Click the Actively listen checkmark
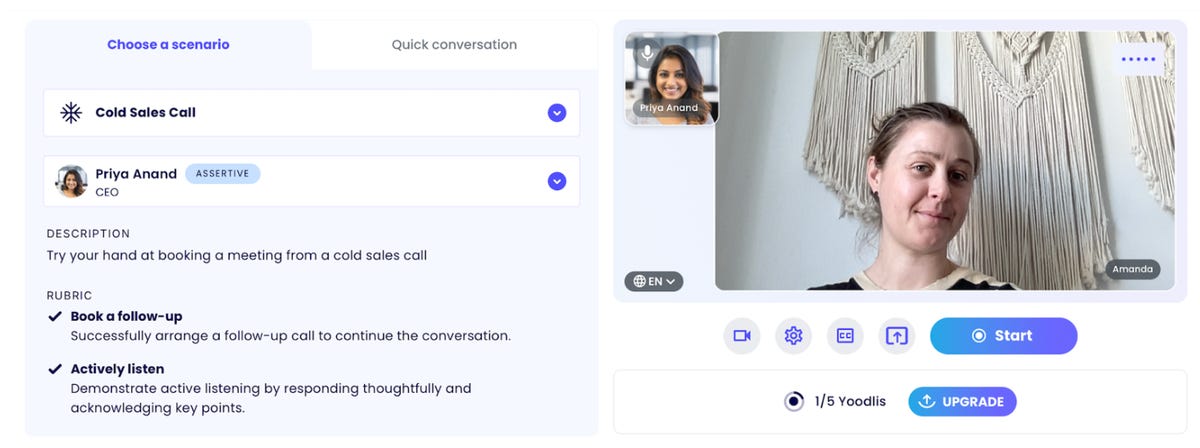The width and height of the screenshot is (1200, 448). tap(55, 369)
